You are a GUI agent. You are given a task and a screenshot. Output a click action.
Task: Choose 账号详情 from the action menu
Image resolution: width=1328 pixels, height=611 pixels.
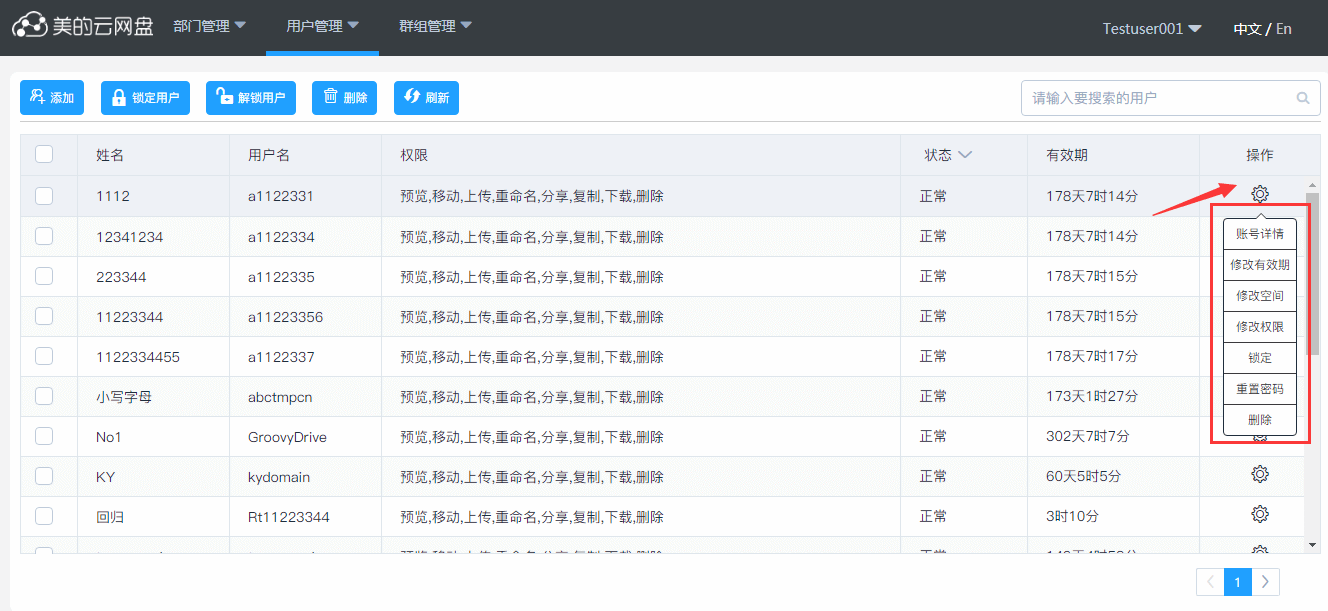(x=1260, y=234)
